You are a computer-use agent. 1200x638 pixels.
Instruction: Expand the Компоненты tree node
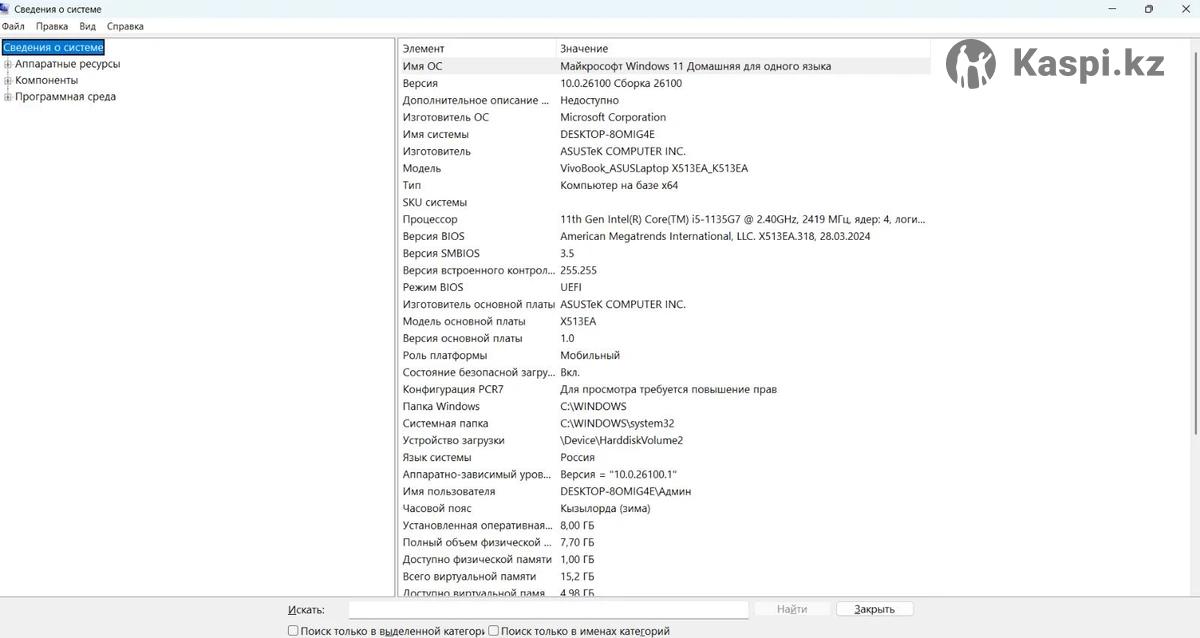[x=8, y=81]
